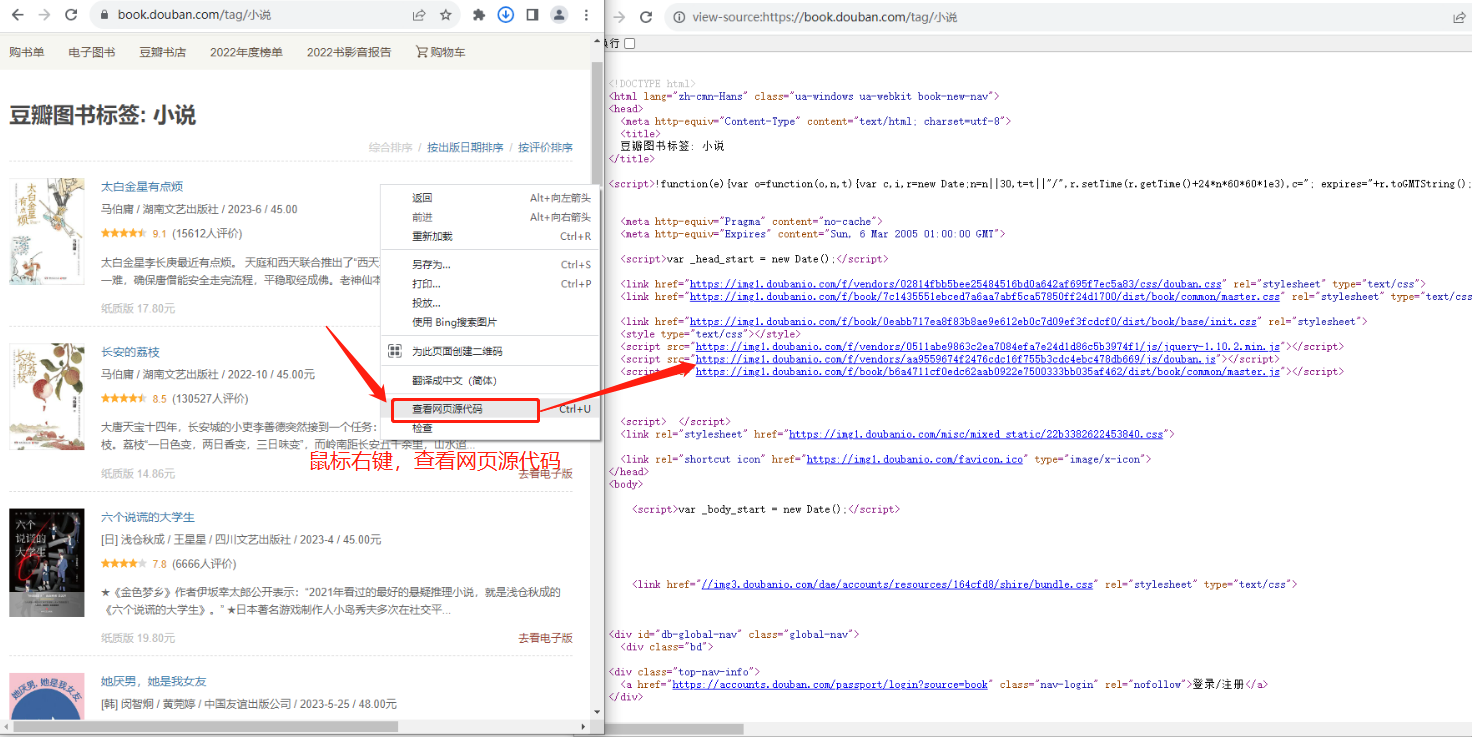The image size is (1481, 737).
Task: Click 查看网页源代码 in the context menu
Action: pos(448,409)
